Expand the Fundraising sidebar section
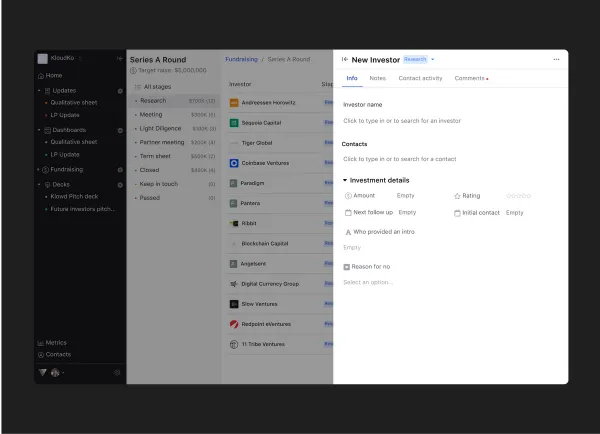The height and width of the screenshot is (434, 600). click(x=38, y=169)
